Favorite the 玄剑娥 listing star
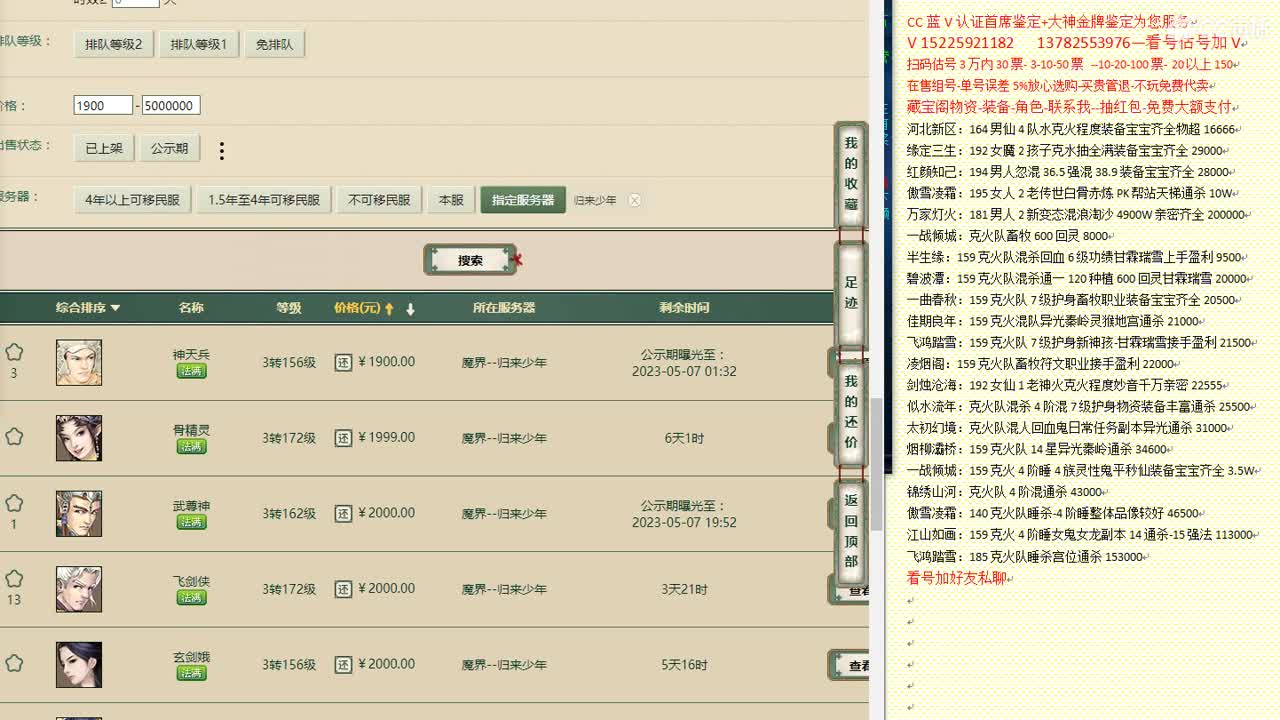The width and height of the screenshot is (1280, 720). (x=14, y=663)
